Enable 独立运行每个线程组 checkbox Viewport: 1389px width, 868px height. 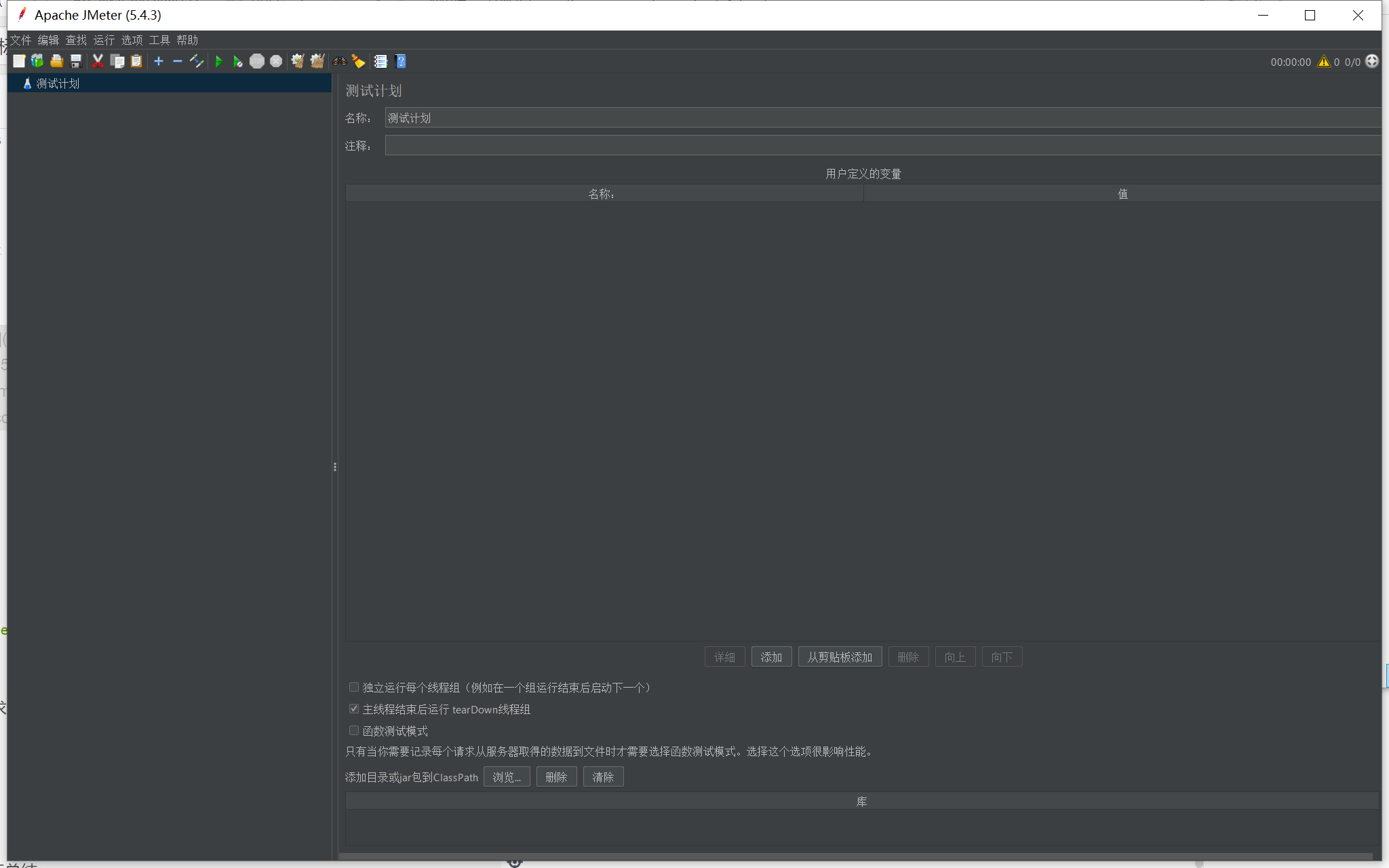click(x=354, y=687)
